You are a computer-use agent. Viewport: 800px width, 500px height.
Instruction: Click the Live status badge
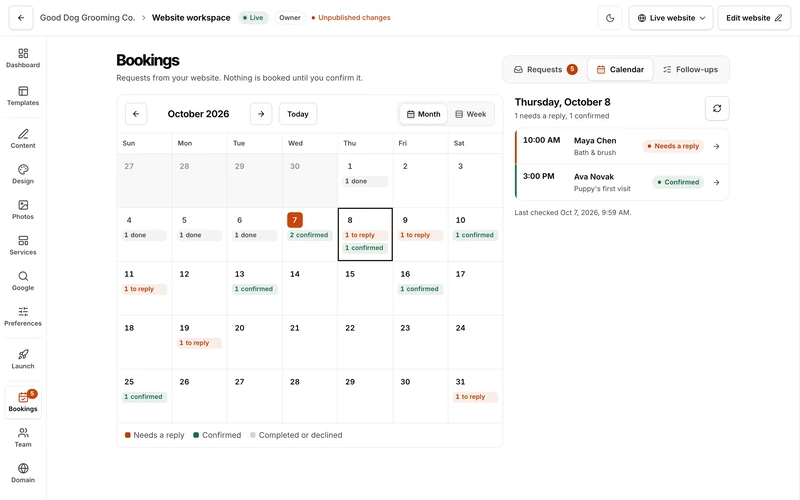point(254,18)
